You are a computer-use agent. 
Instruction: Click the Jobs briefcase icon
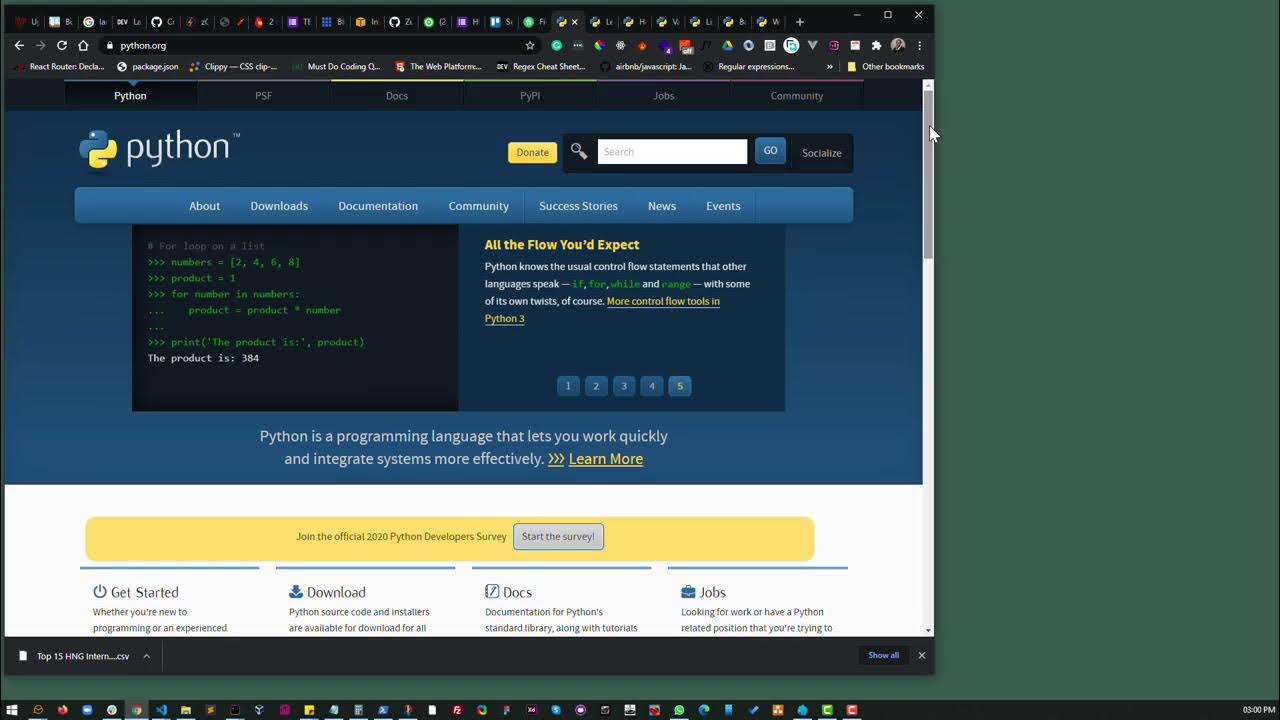tap(688, 592)
